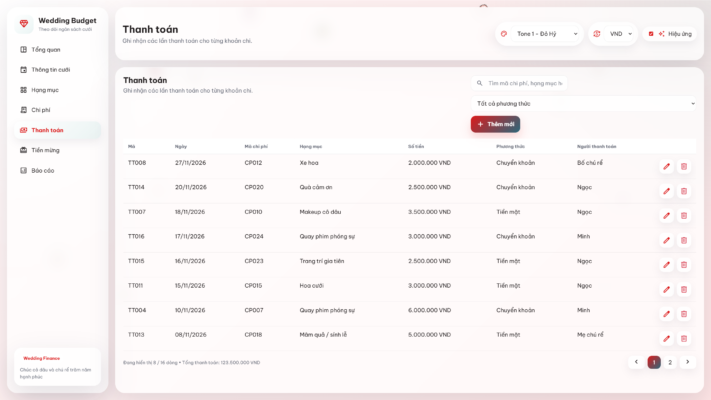Click the Ngày column header
Screen dimensions: 711x400
pos(181,146)
